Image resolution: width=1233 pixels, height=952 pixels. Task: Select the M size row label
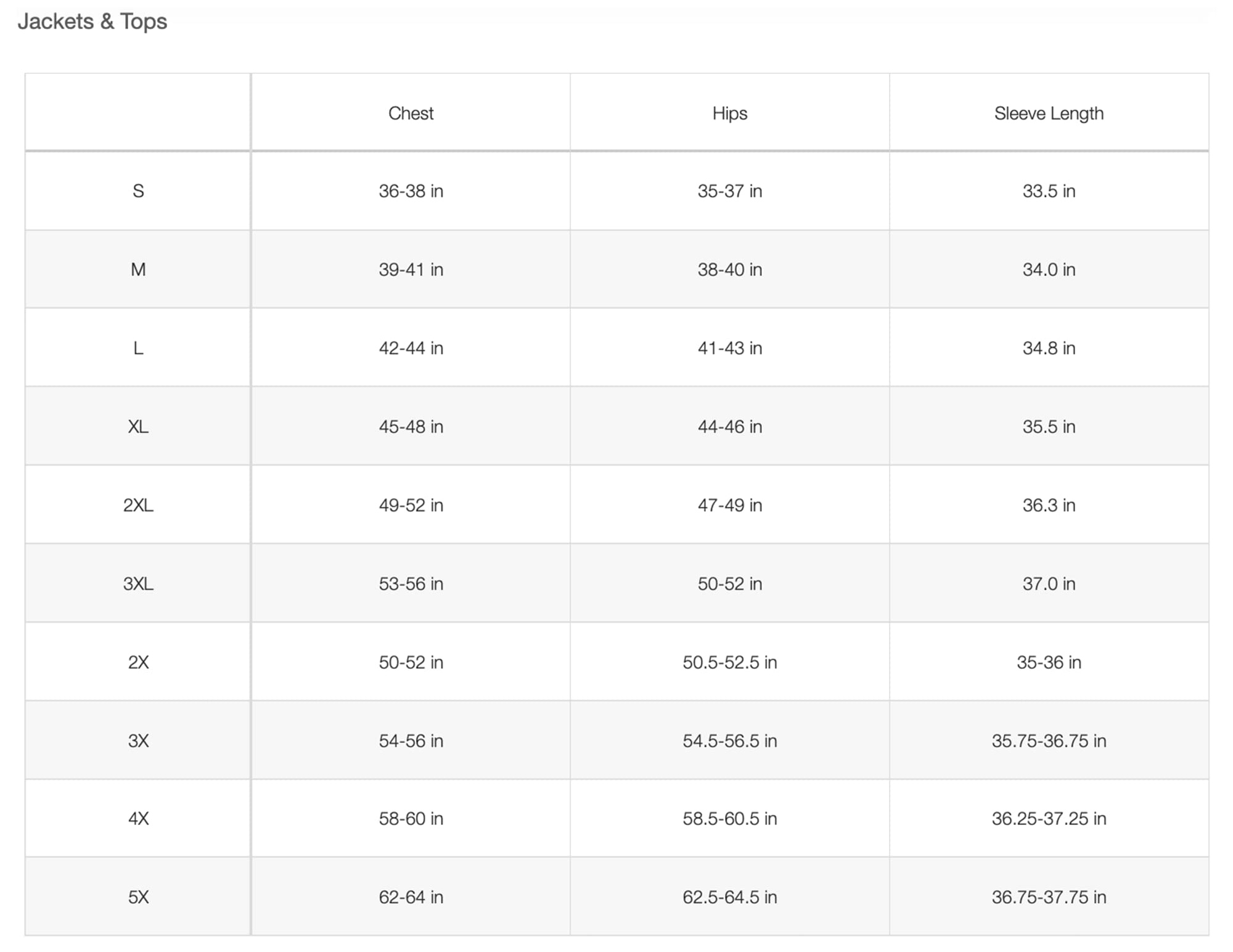[x=138, y=269]
